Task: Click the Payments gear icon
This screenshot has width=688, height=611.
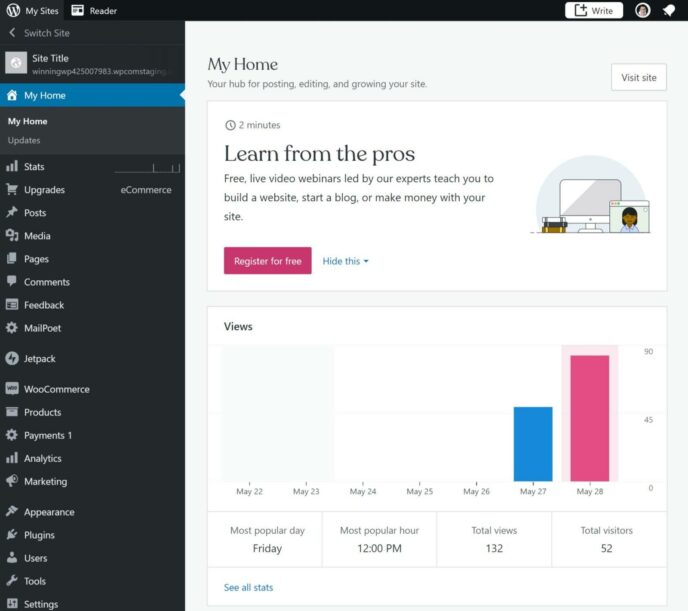Action: pyautogui.click(x=12, y=435)
